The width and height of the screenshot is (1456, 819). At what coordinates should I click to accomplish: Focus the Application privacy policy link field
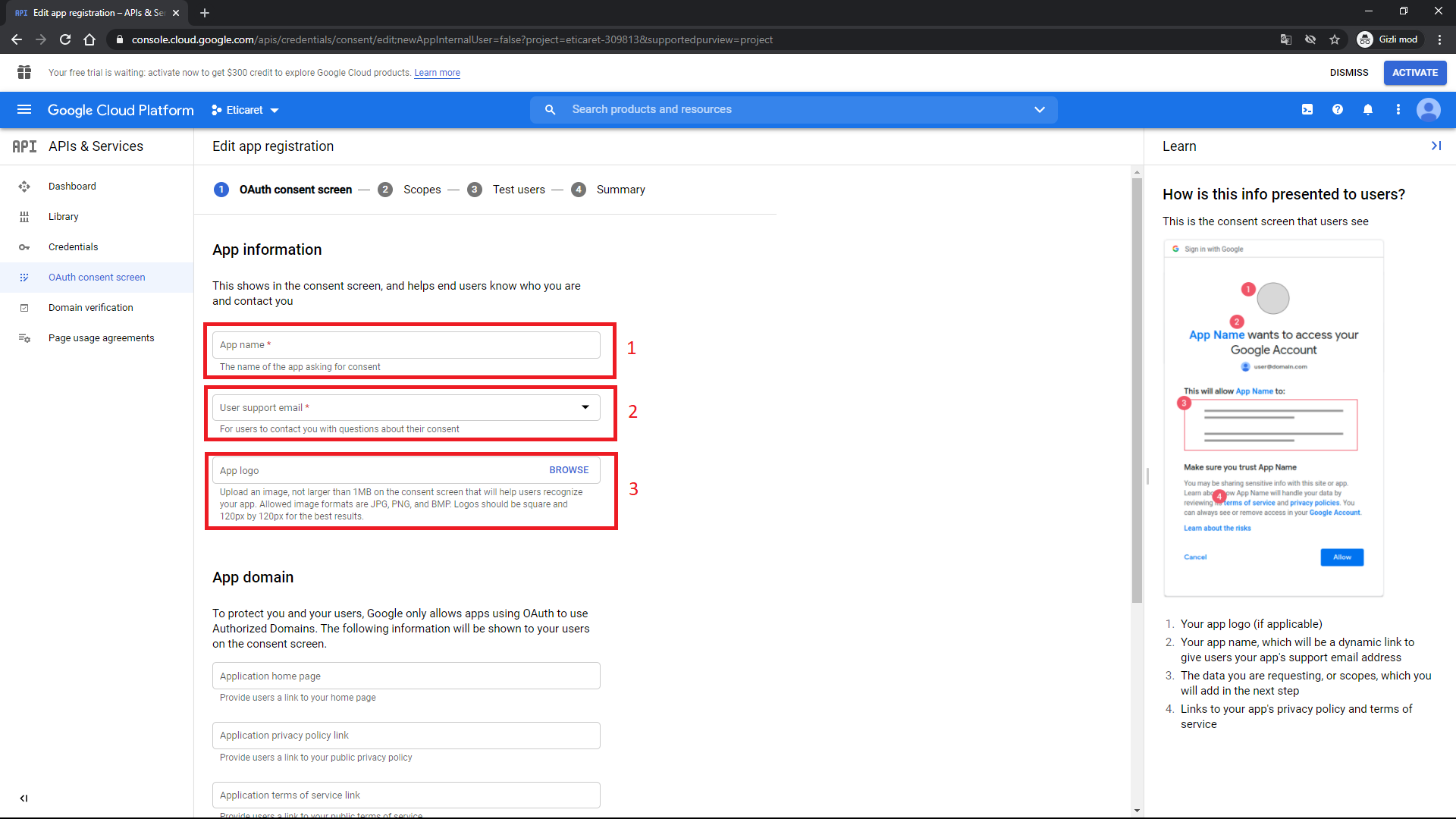pyautogui.click(x=406, y=736)
